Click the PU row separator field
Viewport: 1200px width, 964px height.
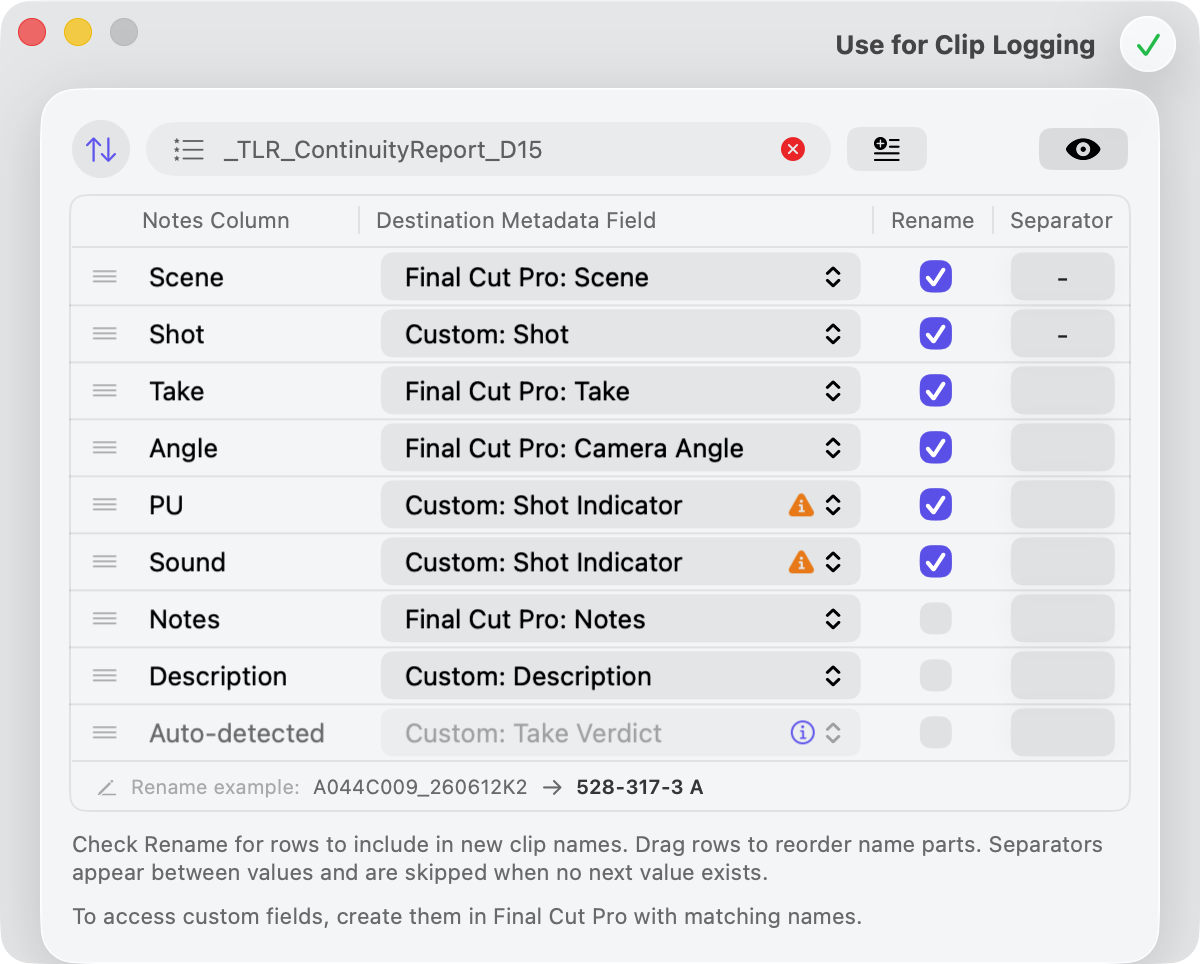point(1062,505)
